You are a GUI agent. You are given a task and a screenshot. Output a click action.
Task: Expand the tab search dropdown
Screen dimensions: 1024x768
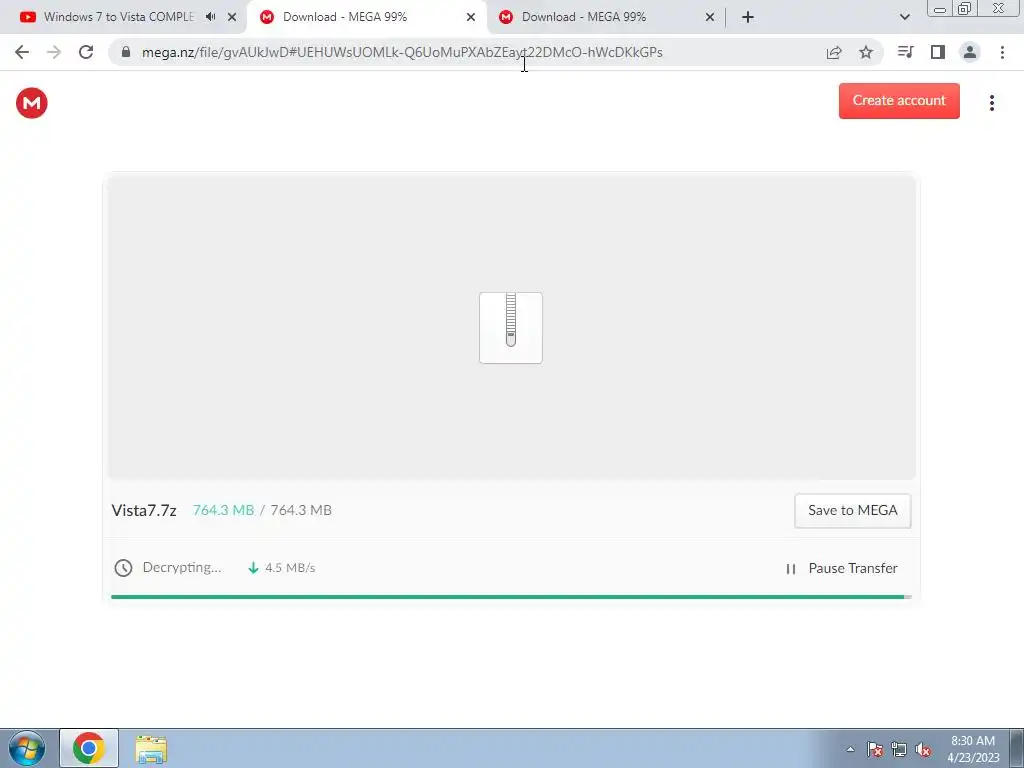coord(904,17)
